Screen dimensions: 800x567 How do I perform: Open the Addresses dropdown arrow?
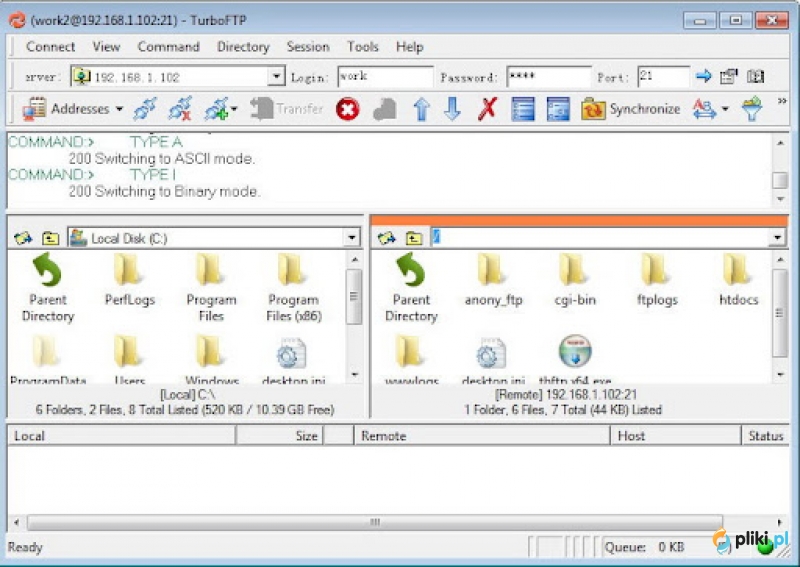(119, 109)
